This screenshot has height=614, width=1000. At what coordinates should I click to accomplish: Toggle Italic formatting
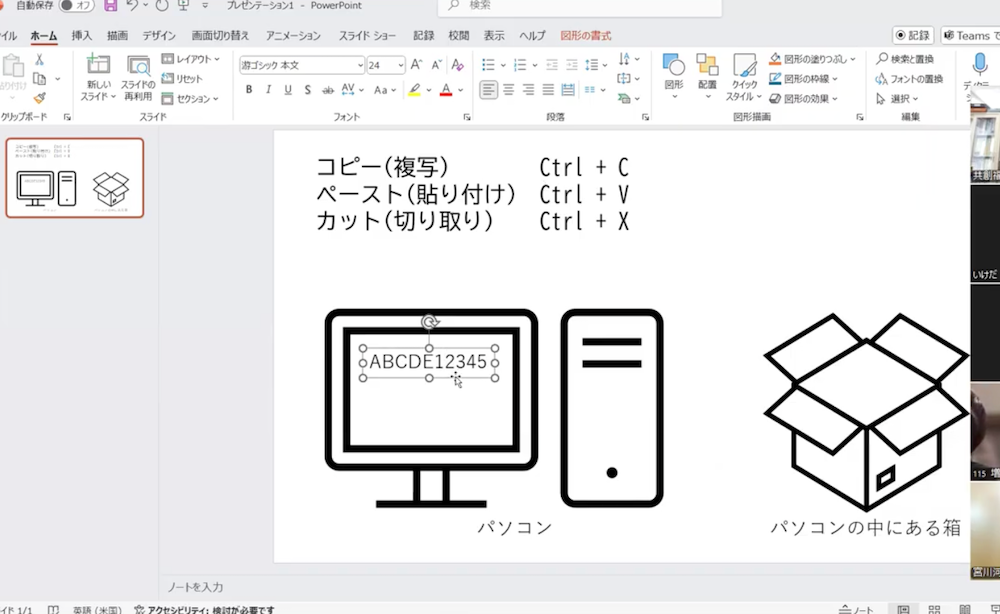tap(268, 90)
